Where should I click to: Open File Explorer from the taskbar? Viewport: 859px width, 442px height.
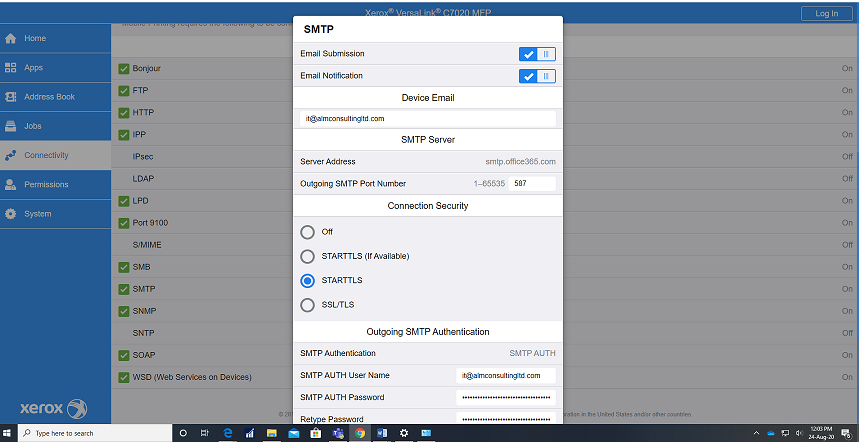271,433
